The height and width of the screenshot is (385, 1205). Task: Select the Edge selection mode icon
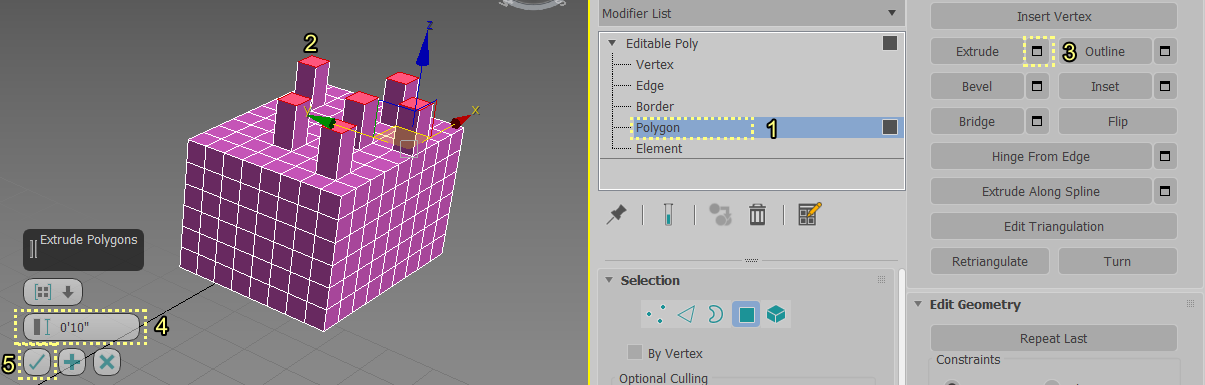coord(685,315)
